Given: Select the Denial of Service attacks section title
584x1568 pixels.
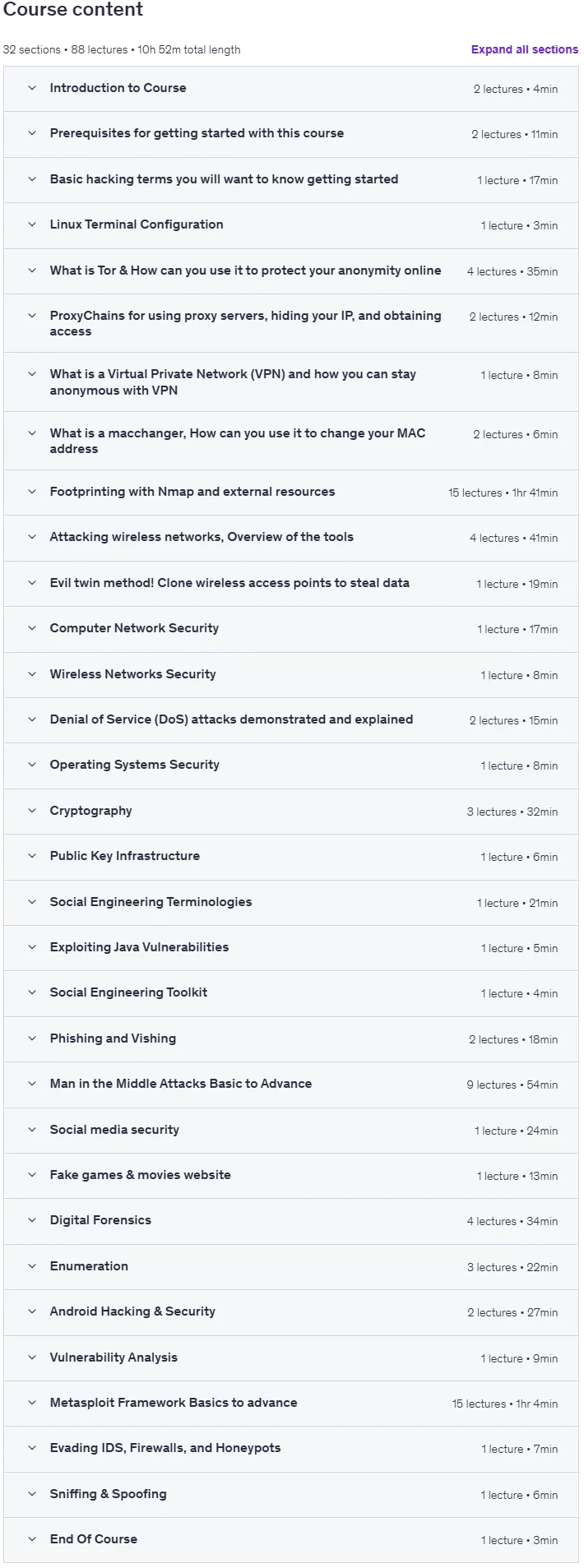Looking at the screenshot, I should pyautogui.click(x=231, y=719).
